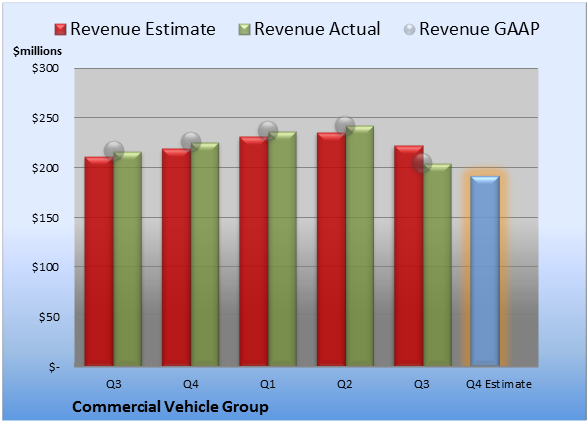Select the 'Revenue GAAP' legend label
This screenshot has height=422, width=588.
click(x=479, y=29)
